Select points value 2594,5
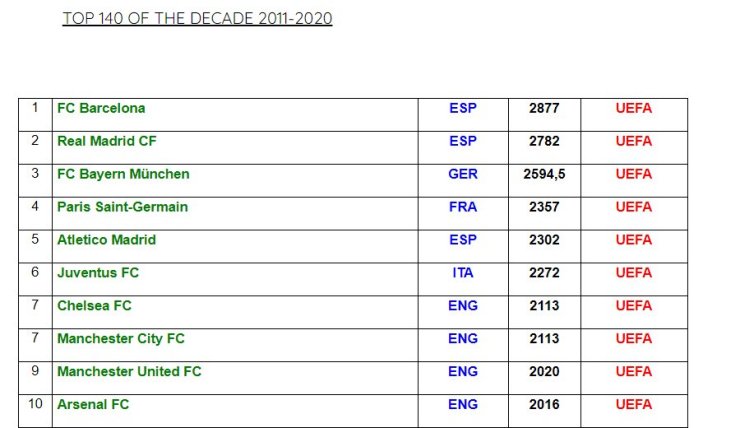This screenshot has height=428, width=740. pos(544,174)
